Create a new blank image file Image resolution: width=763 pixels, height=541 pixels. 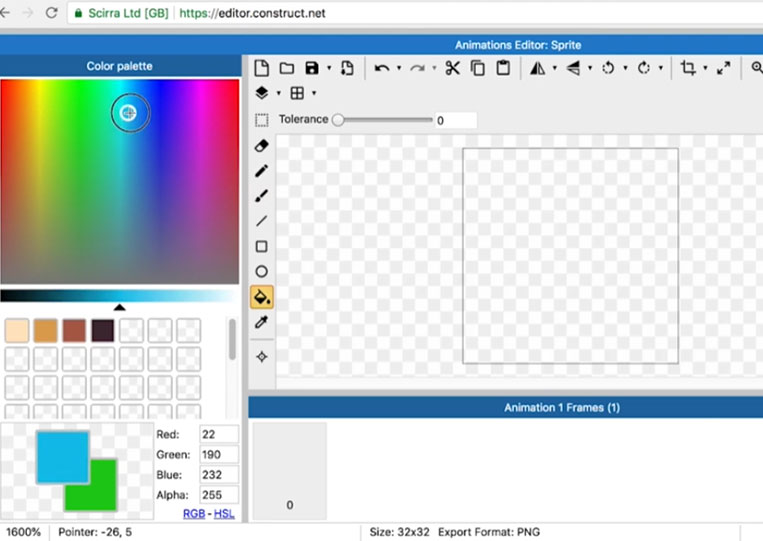click(262, 68)
